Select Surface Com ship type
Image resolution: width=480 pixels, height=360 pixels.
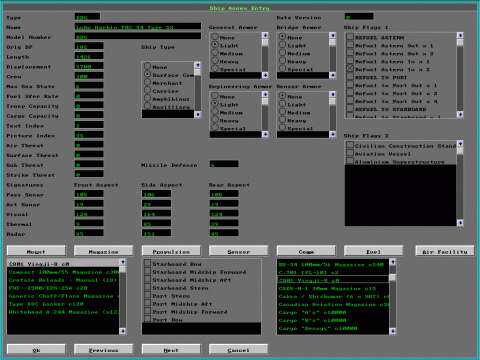point(169,75)
